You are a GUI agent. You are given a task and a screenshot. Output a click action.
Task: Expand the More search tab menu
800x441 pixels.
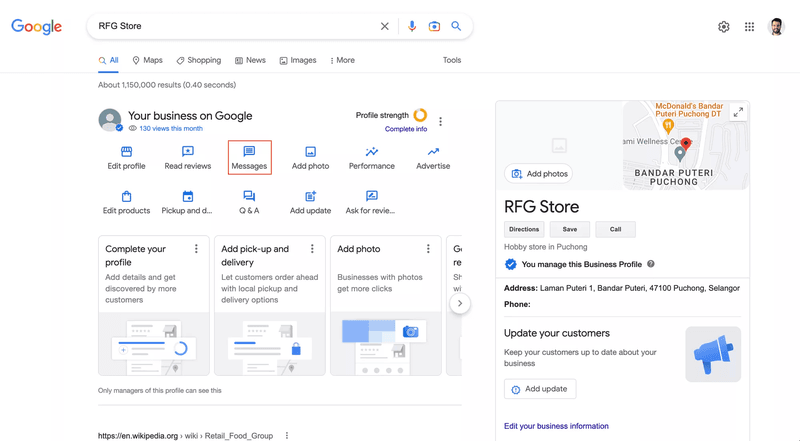coord(342,60)
